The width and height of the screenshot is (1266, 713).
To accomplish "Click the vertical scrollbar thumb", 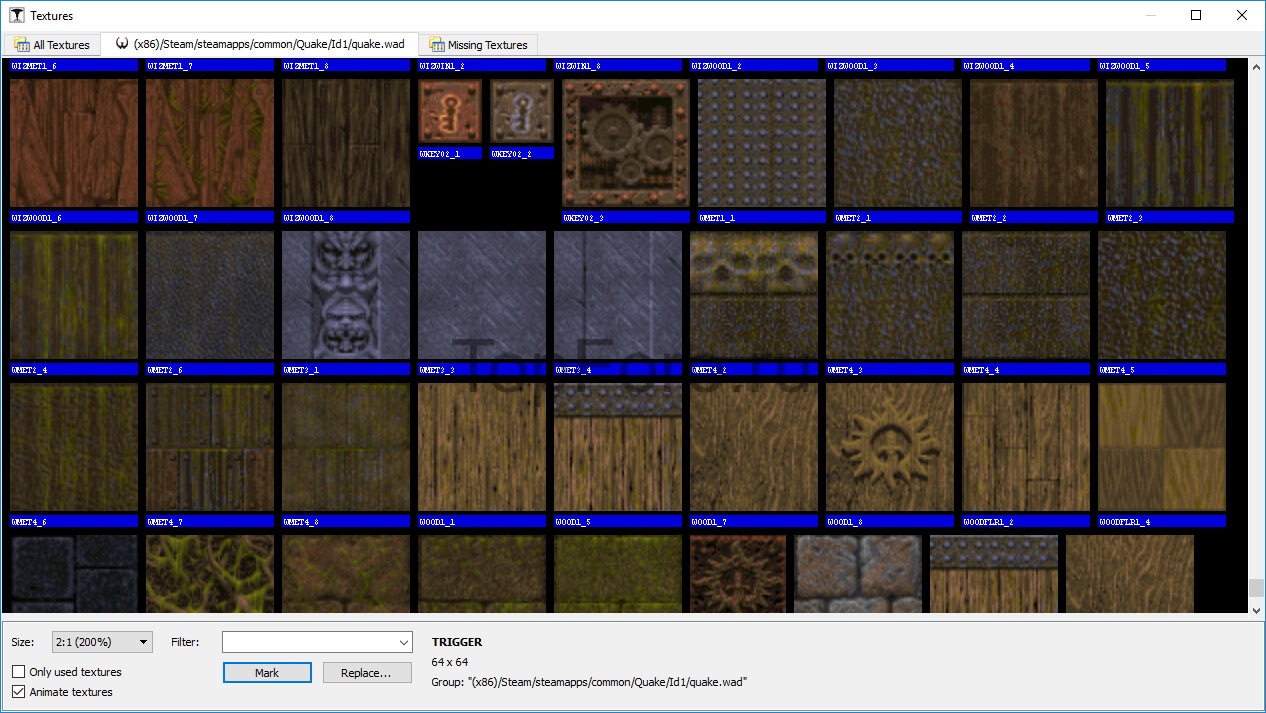I will [1256, 588].
